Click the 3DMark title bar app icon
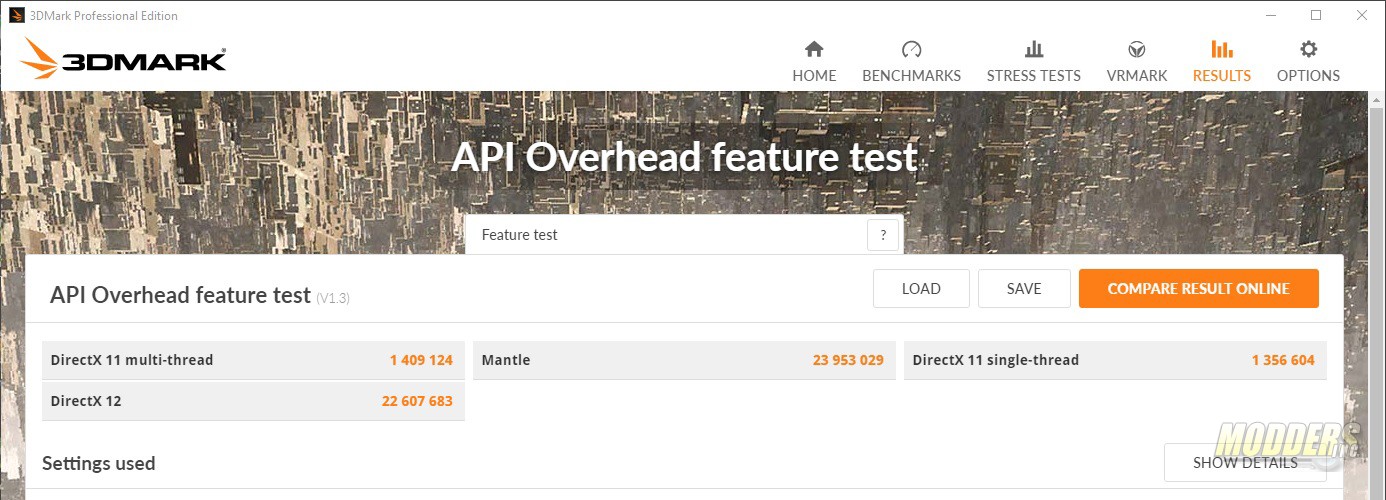Image resolution: width=1386 pixels, height=500 pixels. point(17,15)
